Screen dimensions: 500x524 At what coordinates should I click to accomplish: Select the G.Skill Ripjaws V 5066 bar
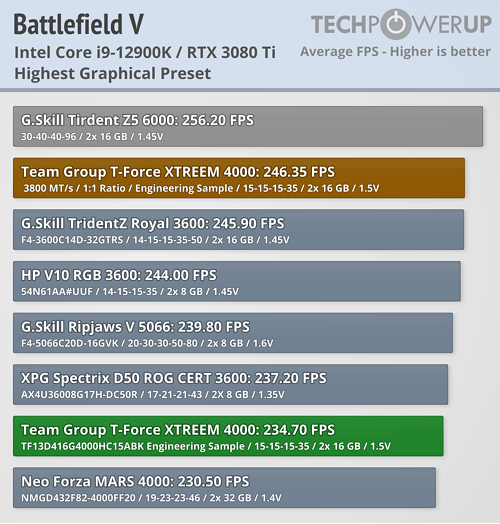[x=233, y=333]
